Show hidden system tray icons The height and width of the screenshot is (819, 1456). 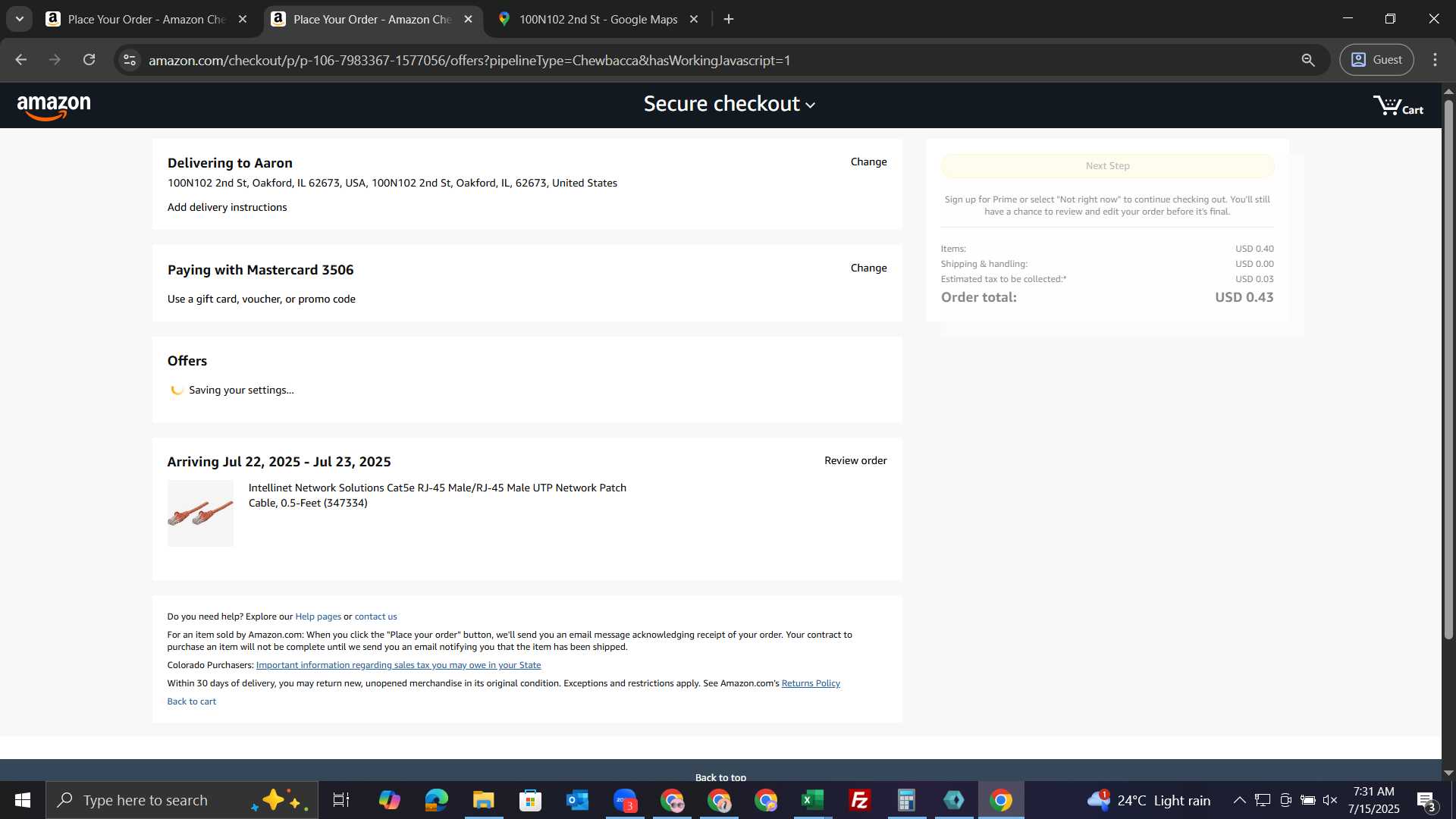click(1239, 800)
